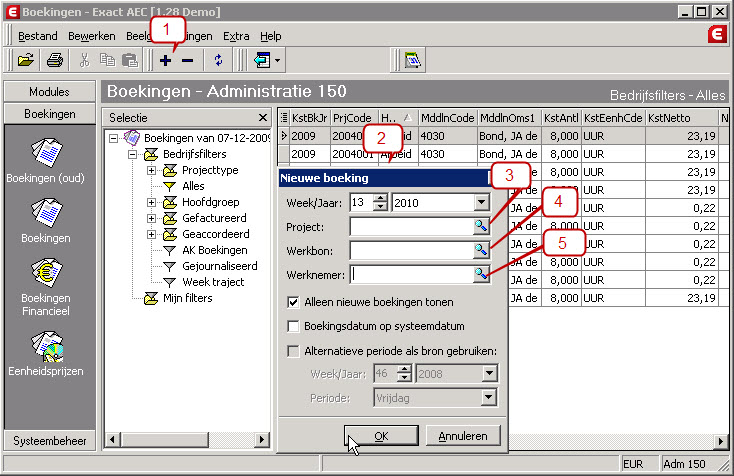Sort by KstNetto column header
The height and width of the screenshot is (476, 734).
pos(681,118)
